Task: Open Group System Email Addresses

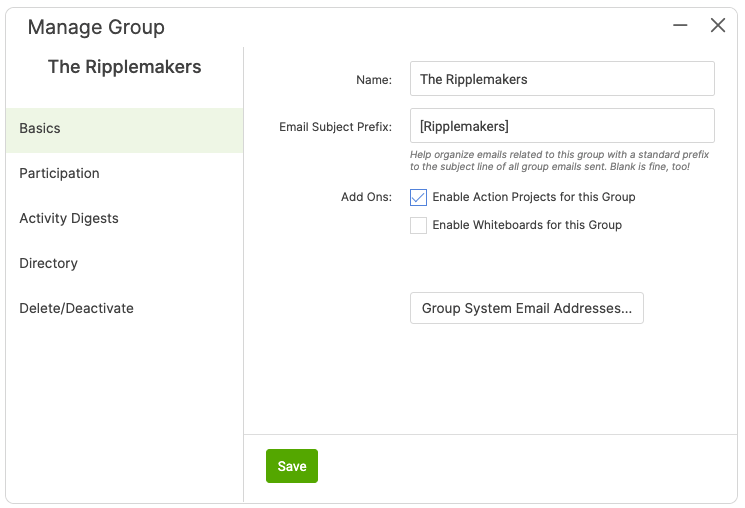Action: (526, 309)
